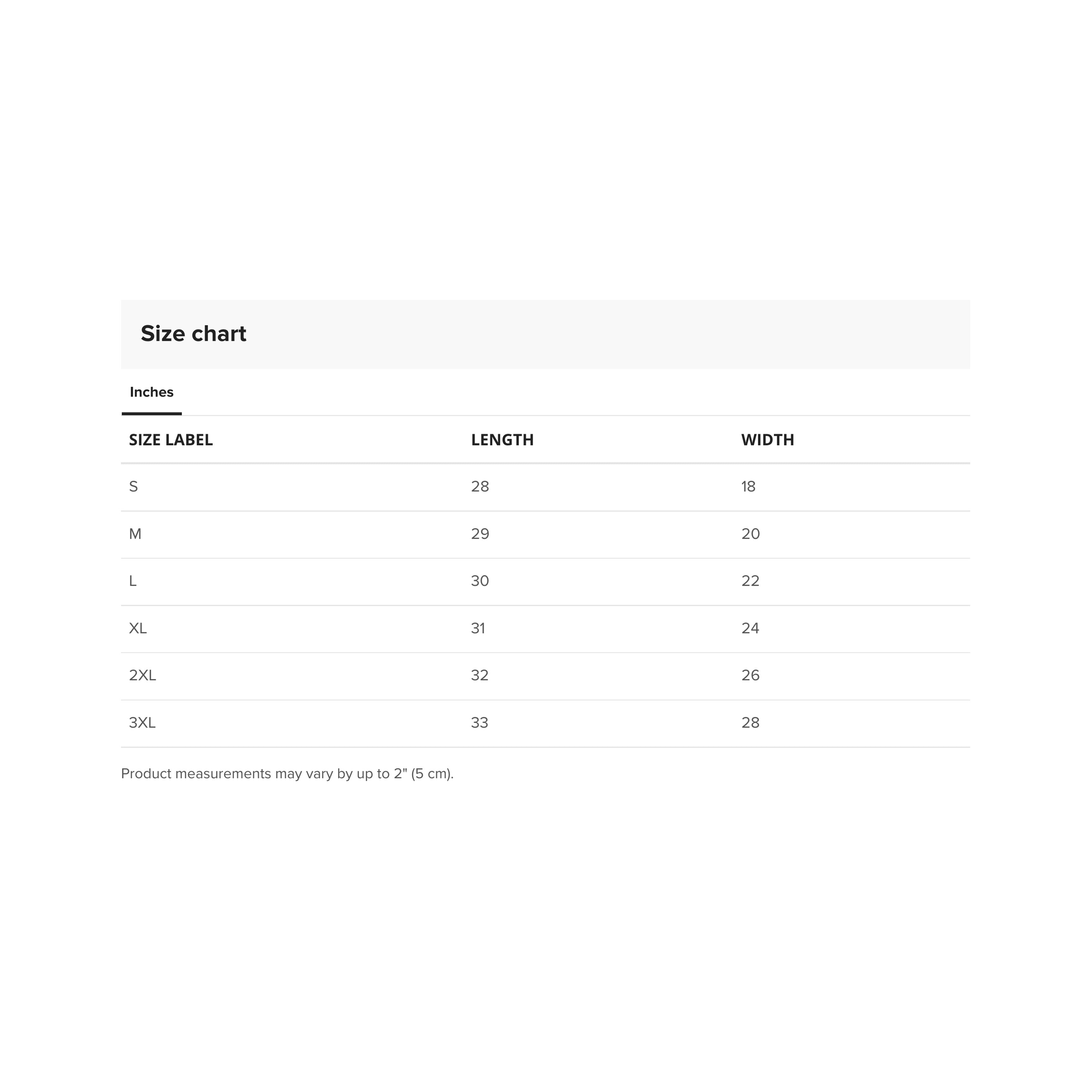1092x1092 pixels.
Task: Select the 2XL size label cell
Action: point(143,676)
